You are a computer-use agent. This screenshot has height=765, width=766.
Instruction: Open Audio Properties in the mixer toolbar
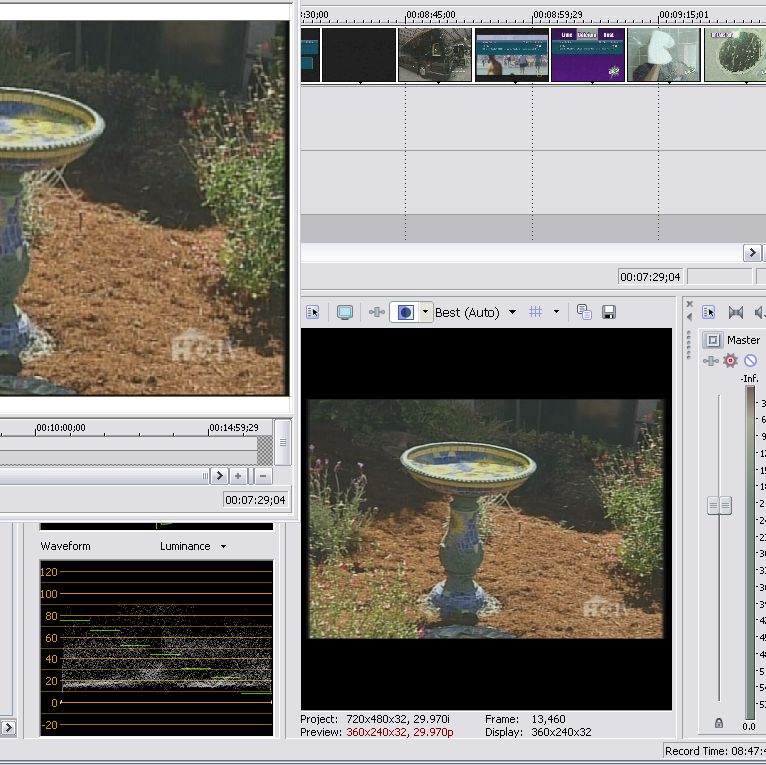tap(708, 312)
